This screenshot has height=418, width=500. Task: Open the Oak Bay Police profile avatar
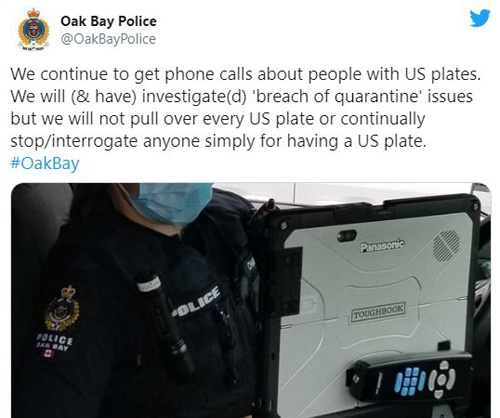click(x=33, y=29)
